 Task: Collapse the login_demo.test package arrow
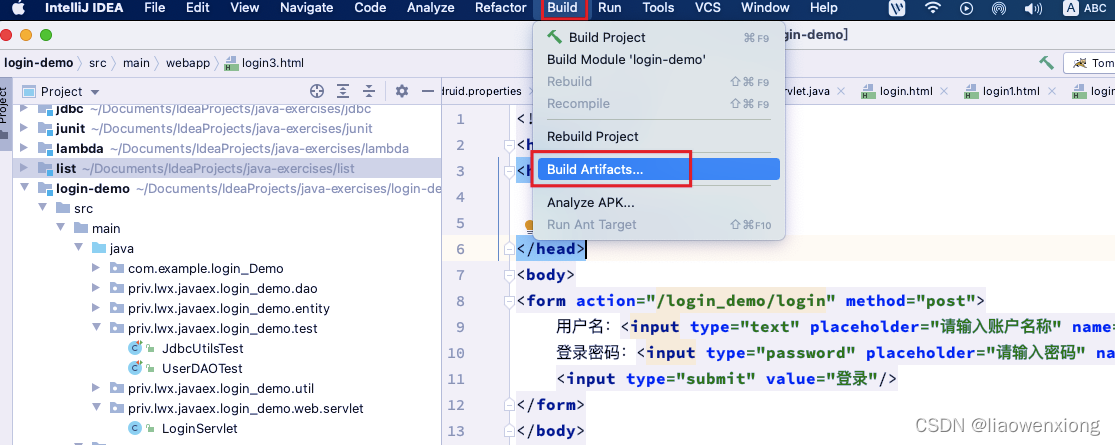point(96,328)
